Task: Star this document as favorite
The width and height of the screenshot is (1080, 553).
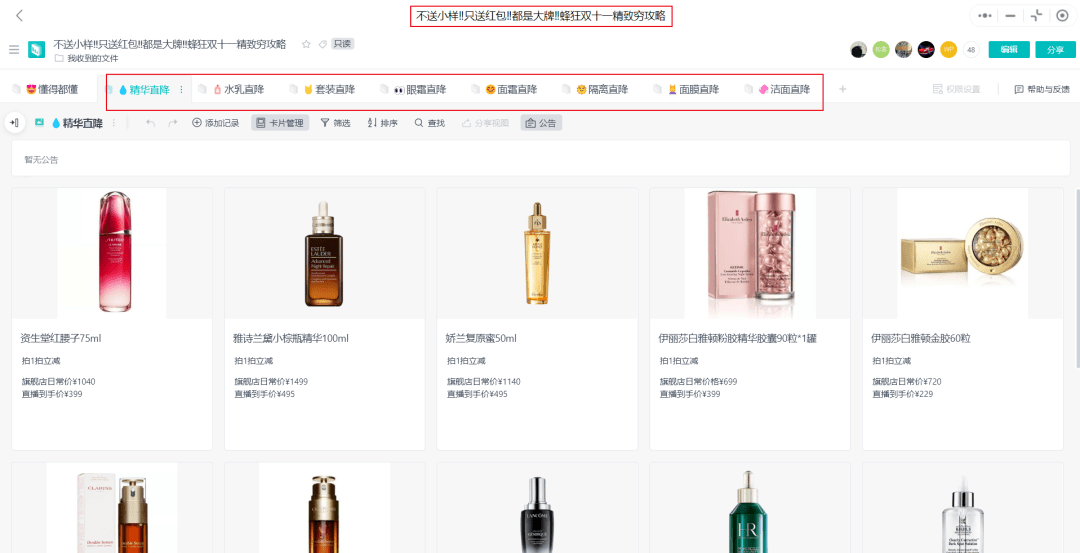Action: tap(307, 44)
